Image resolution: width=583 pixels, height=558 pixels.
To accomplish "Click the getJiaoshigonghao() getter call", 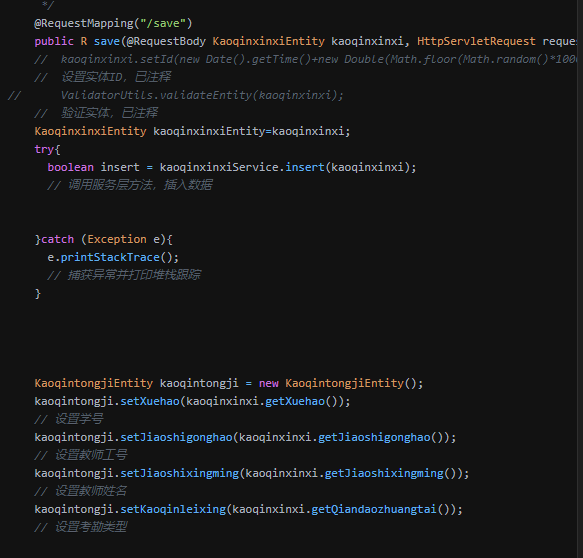I will (x=380, y=437).
